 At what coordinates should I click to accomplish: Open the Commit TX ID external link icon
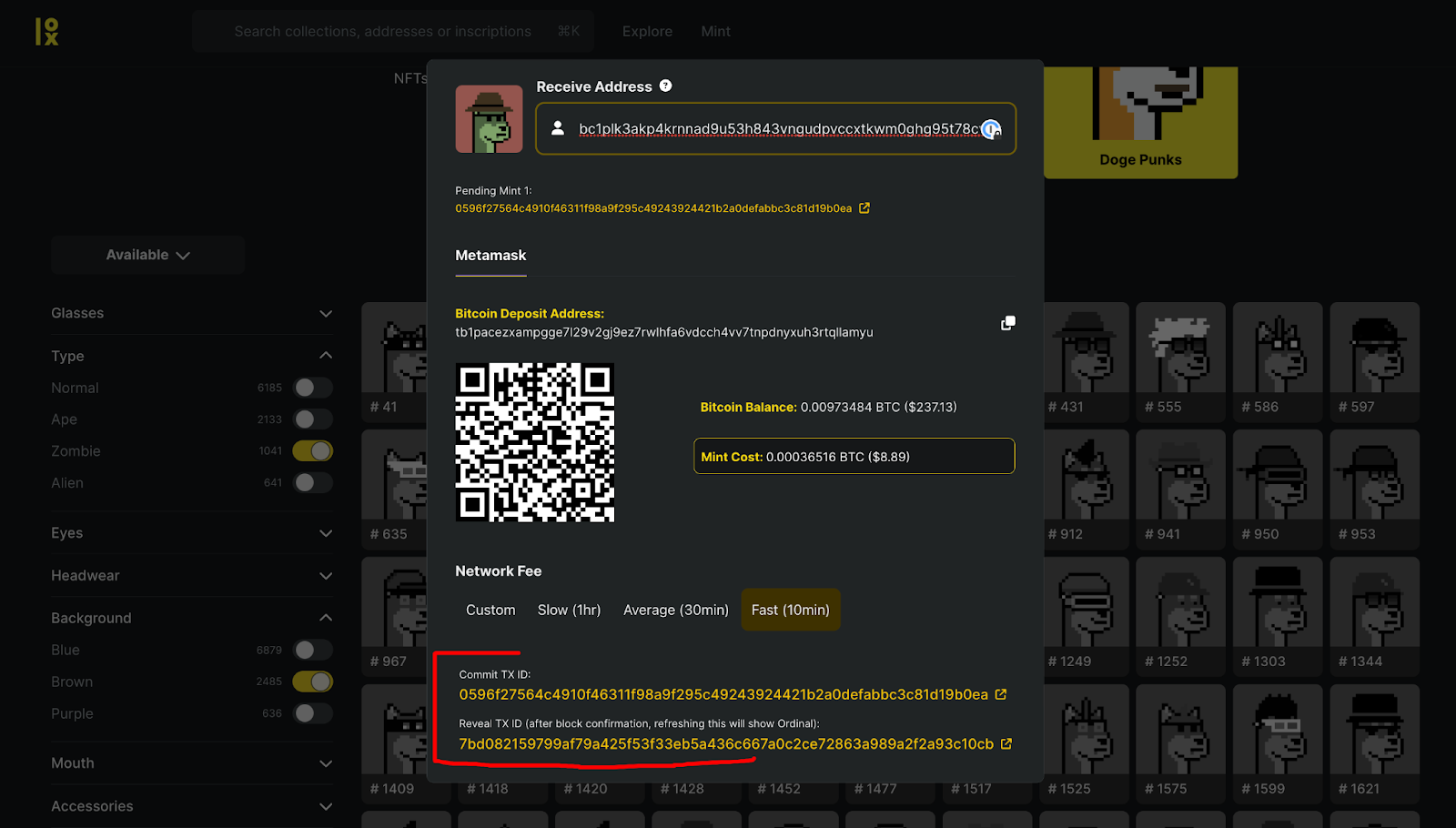(x=1001, y=694)
